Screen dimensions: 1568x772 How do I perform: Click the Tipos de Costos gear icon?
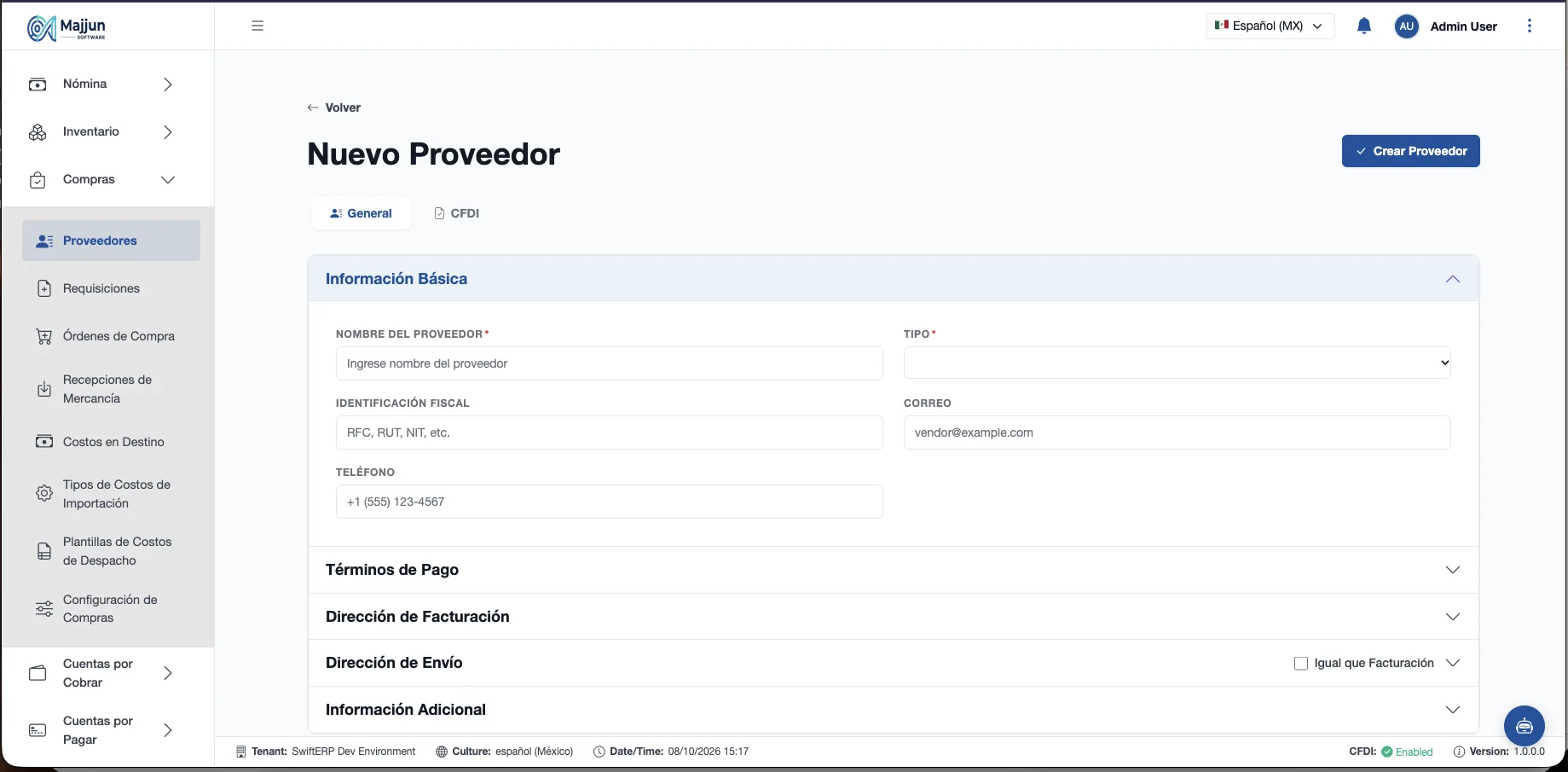[44, 494]
